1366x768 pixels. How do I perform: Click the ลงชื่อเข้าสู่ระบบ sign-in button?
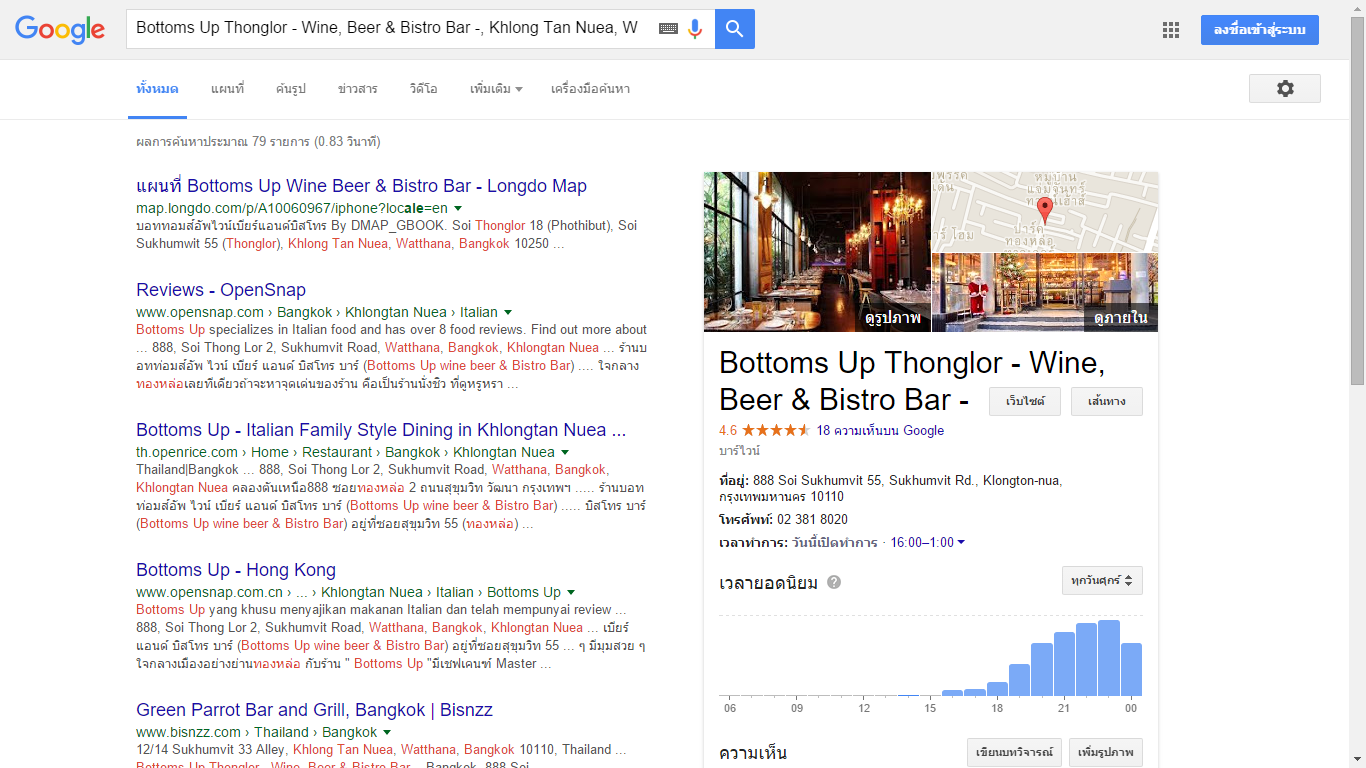[x=1260, y=30]
